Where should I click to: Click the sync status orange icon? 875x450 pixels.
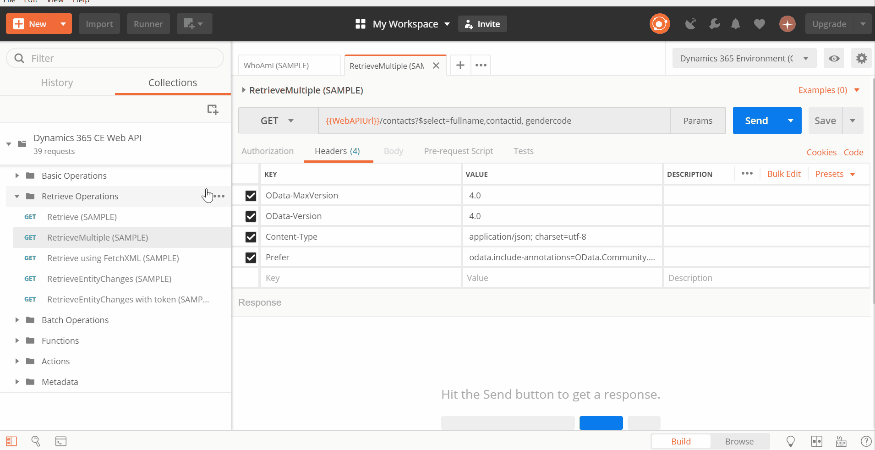pos(660,24)
